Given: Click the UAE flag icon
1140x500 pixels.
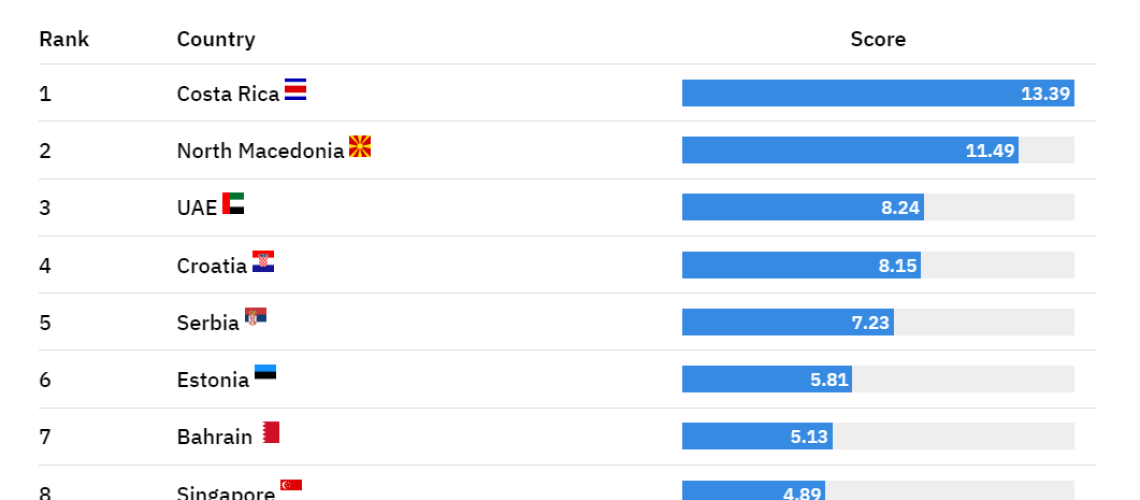Looking at the screenshot, I should click(x=233, y=203).
